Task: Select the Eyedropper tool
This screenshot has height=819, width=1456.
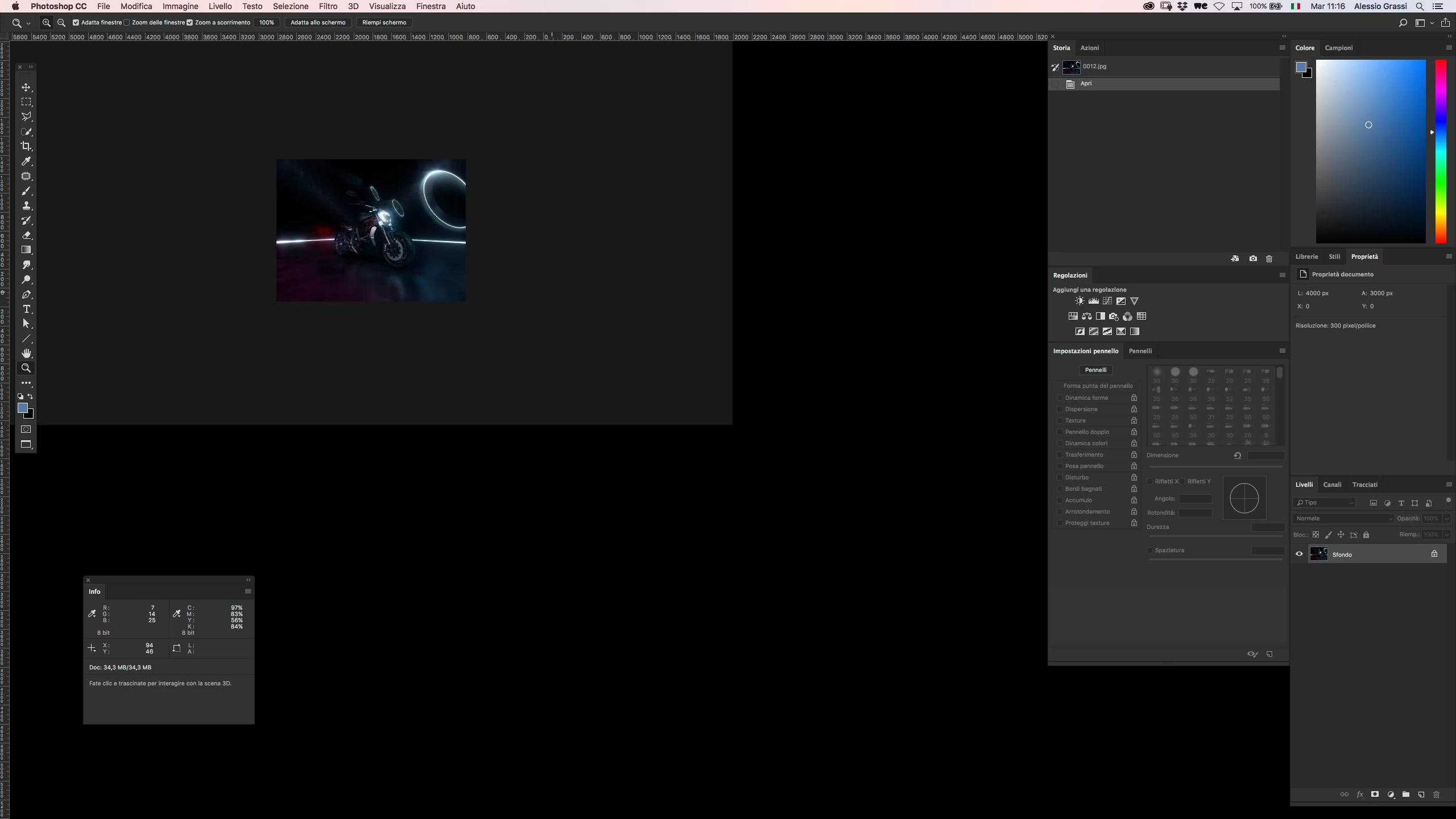Action: point(26,162)
